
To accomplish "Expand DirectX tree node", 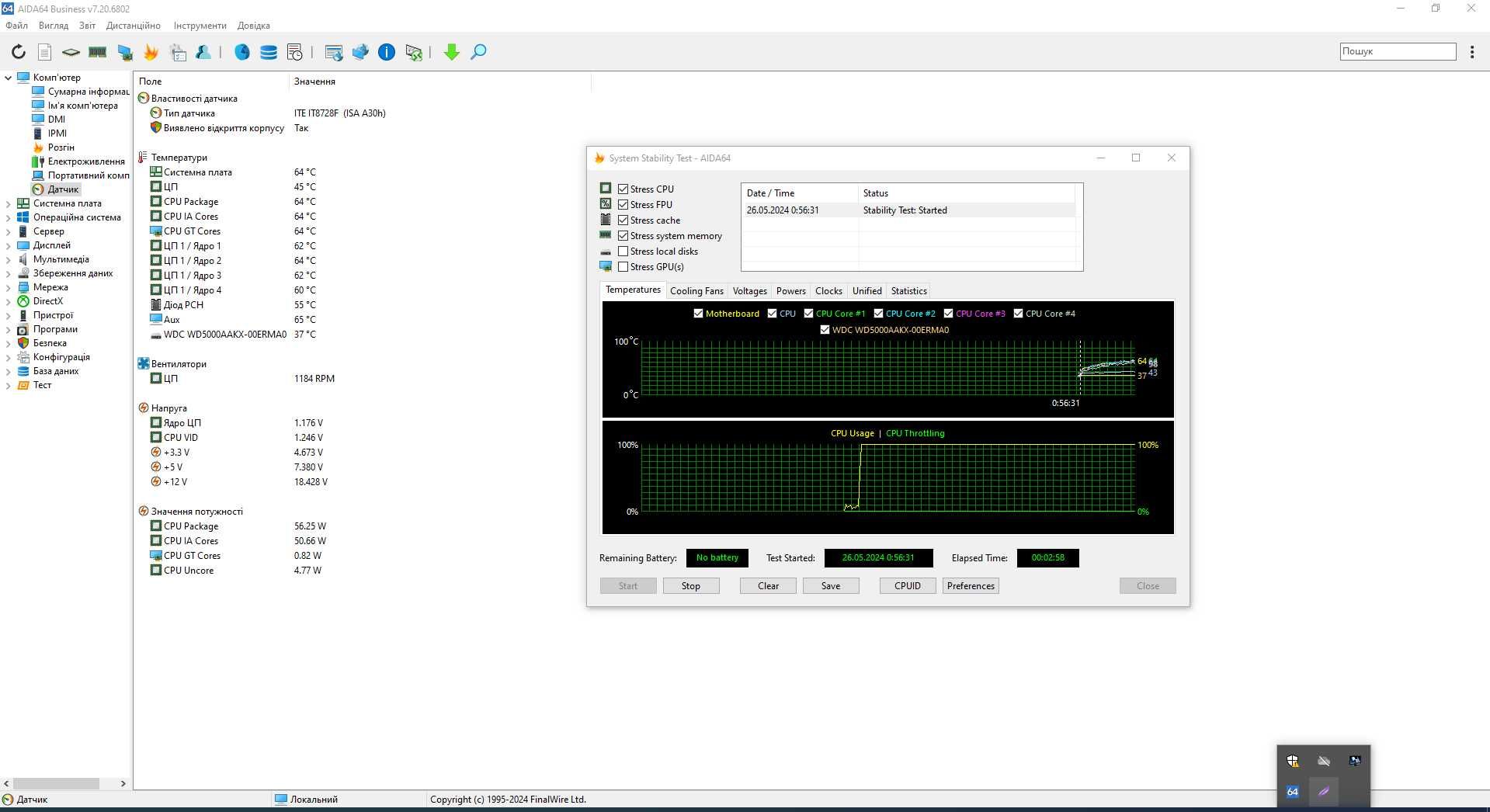I will 9,301.
